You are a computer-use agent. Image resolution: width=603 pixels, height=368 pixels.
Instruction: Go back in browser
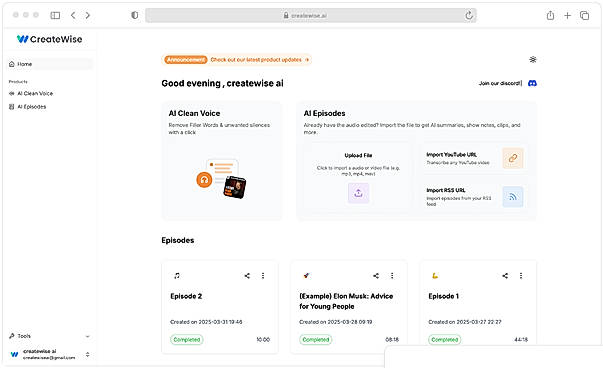[x=73, y=15]
